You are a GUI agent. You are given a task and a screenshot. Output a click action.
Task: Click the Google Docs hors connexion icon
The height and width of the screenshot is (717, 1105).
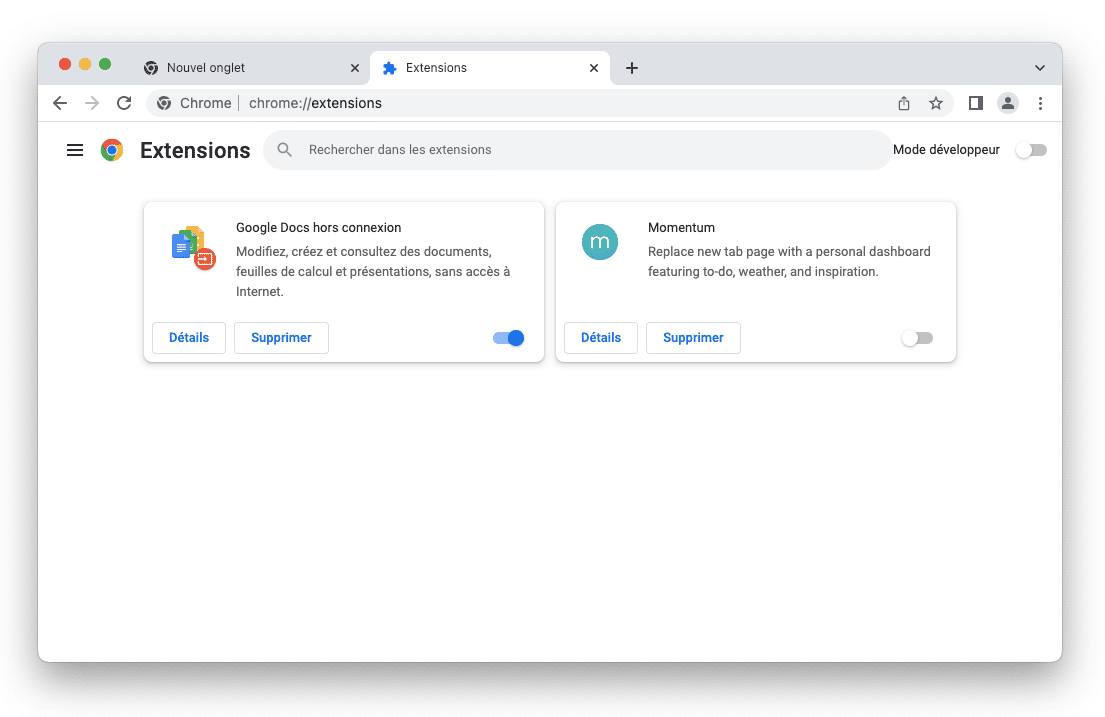193,247
